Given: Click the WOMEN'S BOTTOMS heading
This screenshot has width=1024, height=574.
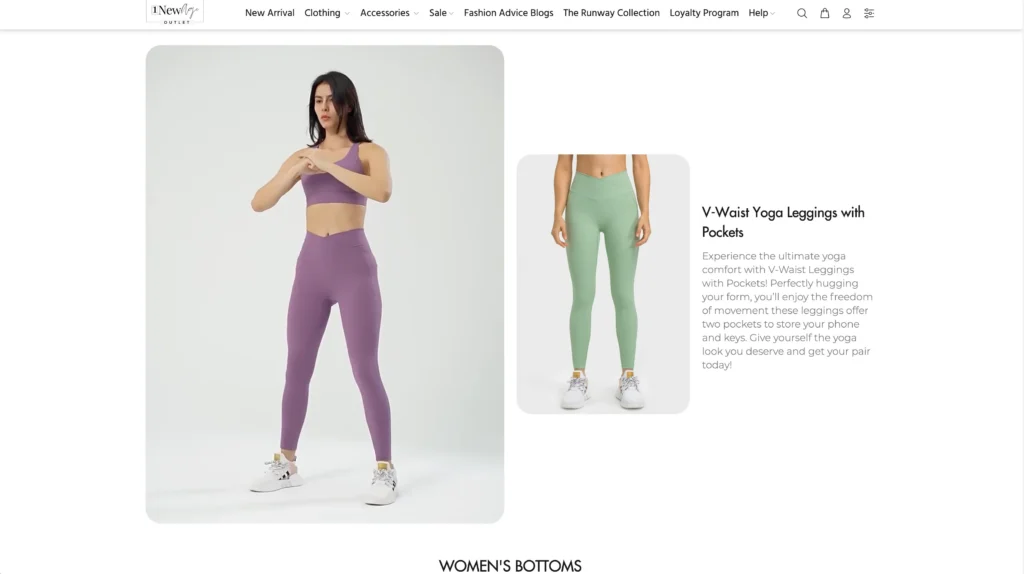Looking at the screenshot, I should pos(510,566).
